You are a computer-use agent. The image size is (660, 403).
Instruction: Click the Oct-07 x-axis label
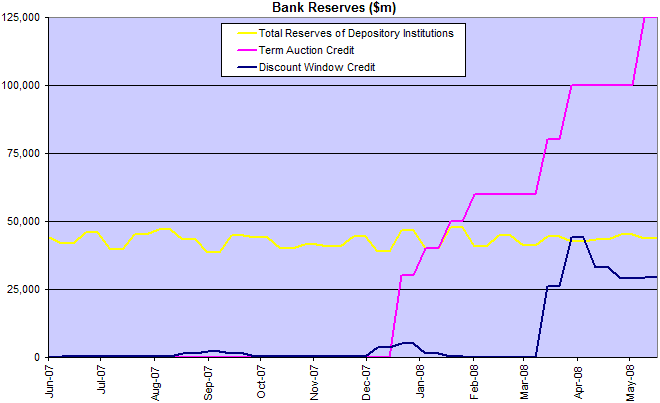[x=261, y=382]
